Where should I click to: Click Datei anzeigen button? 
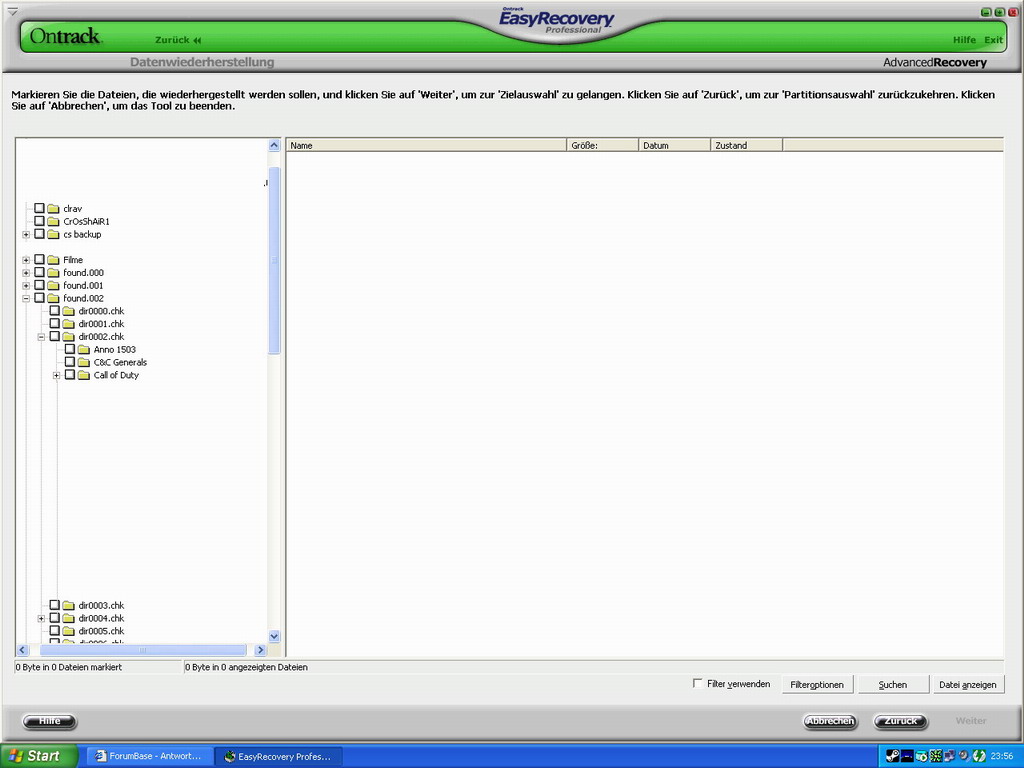tap(968, 684)
